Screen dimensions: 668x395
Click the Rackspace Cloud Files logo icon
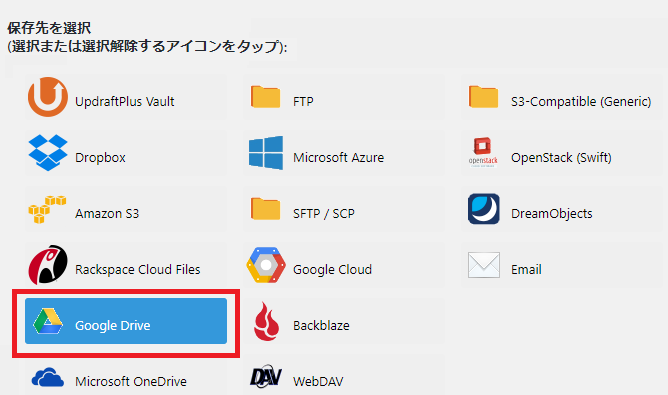(x=48, y=265)
